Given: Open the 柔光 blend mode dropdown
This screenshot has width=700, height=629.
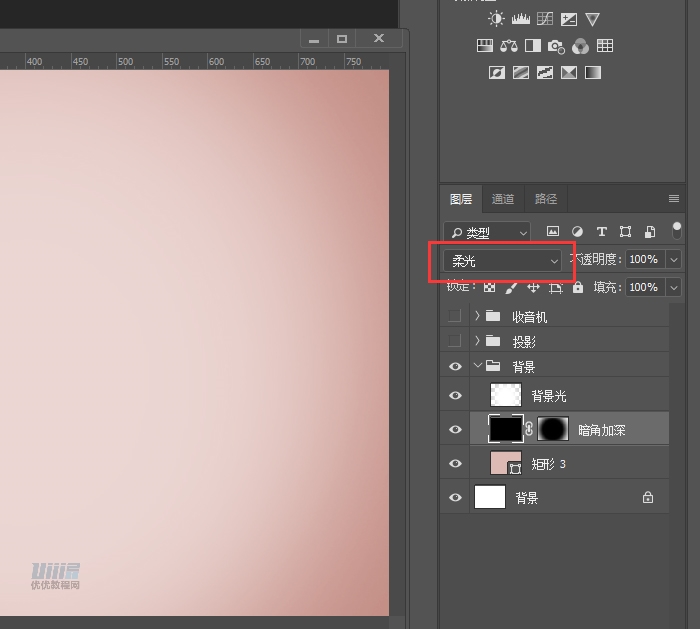Looking at the screenshot, I should [504, 261].
